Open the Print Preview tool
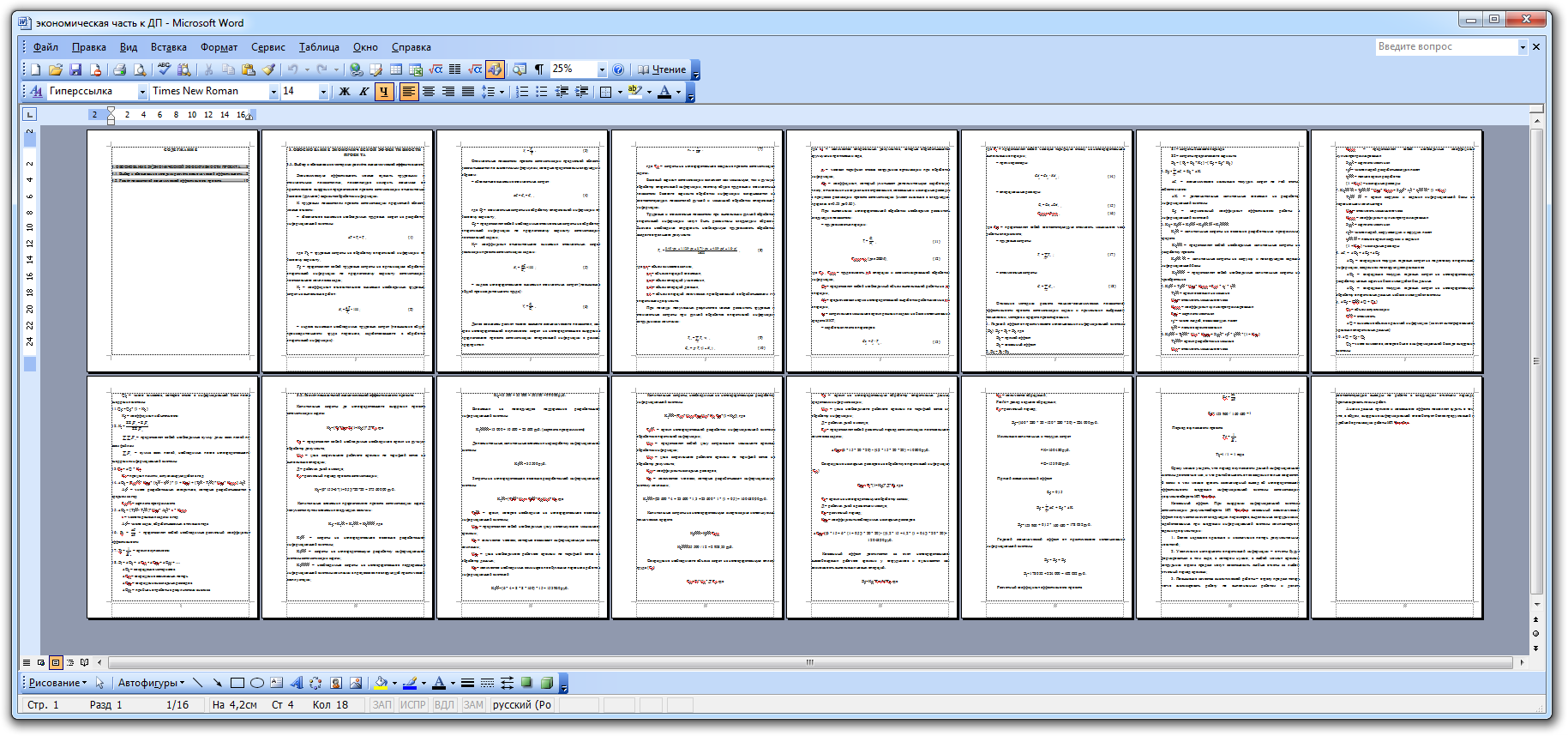 140,69
